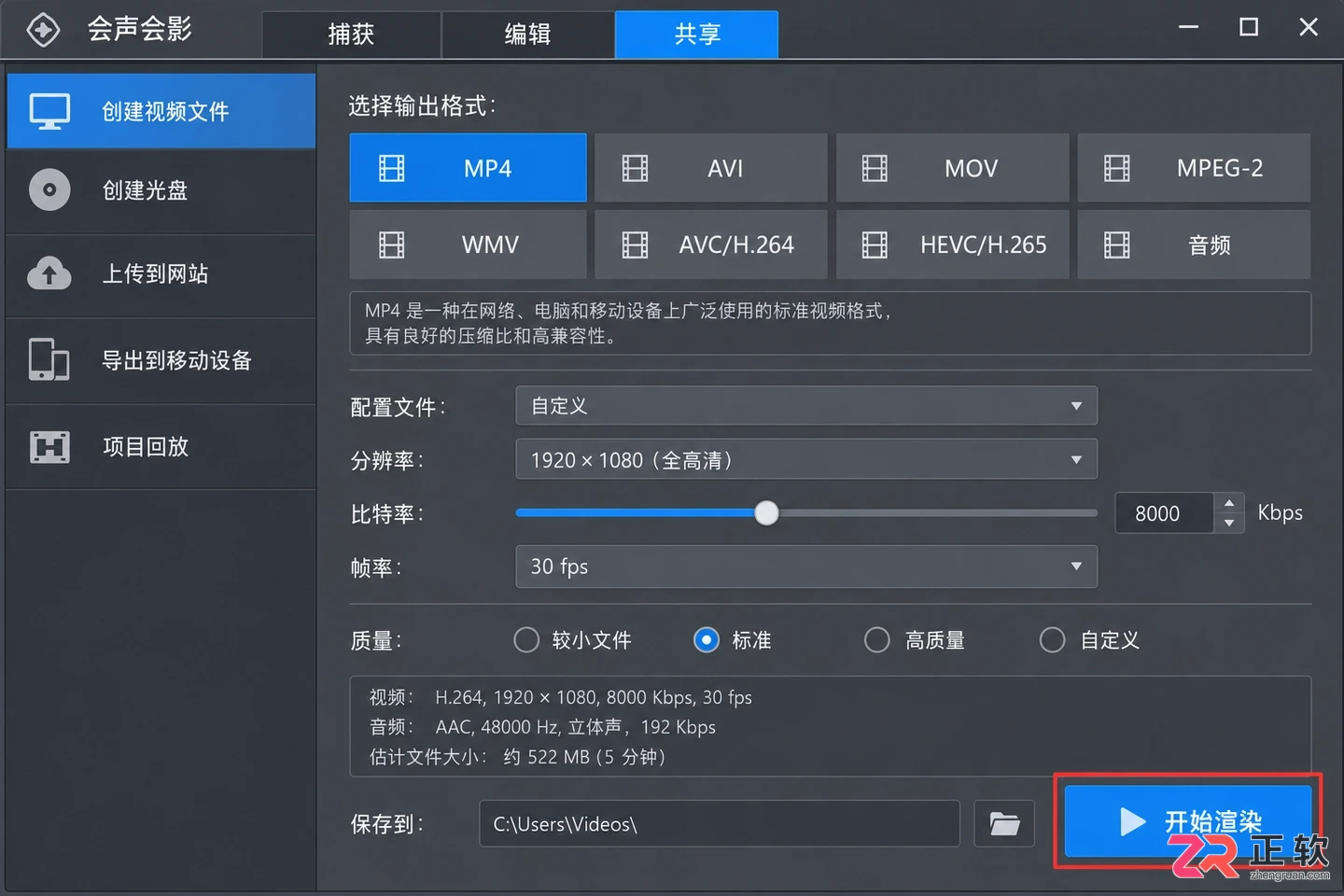Viewport: 1344px width, 896px height.
Task: Click the 保存到 path field C:\Users\Videos\
Action: 720,824
